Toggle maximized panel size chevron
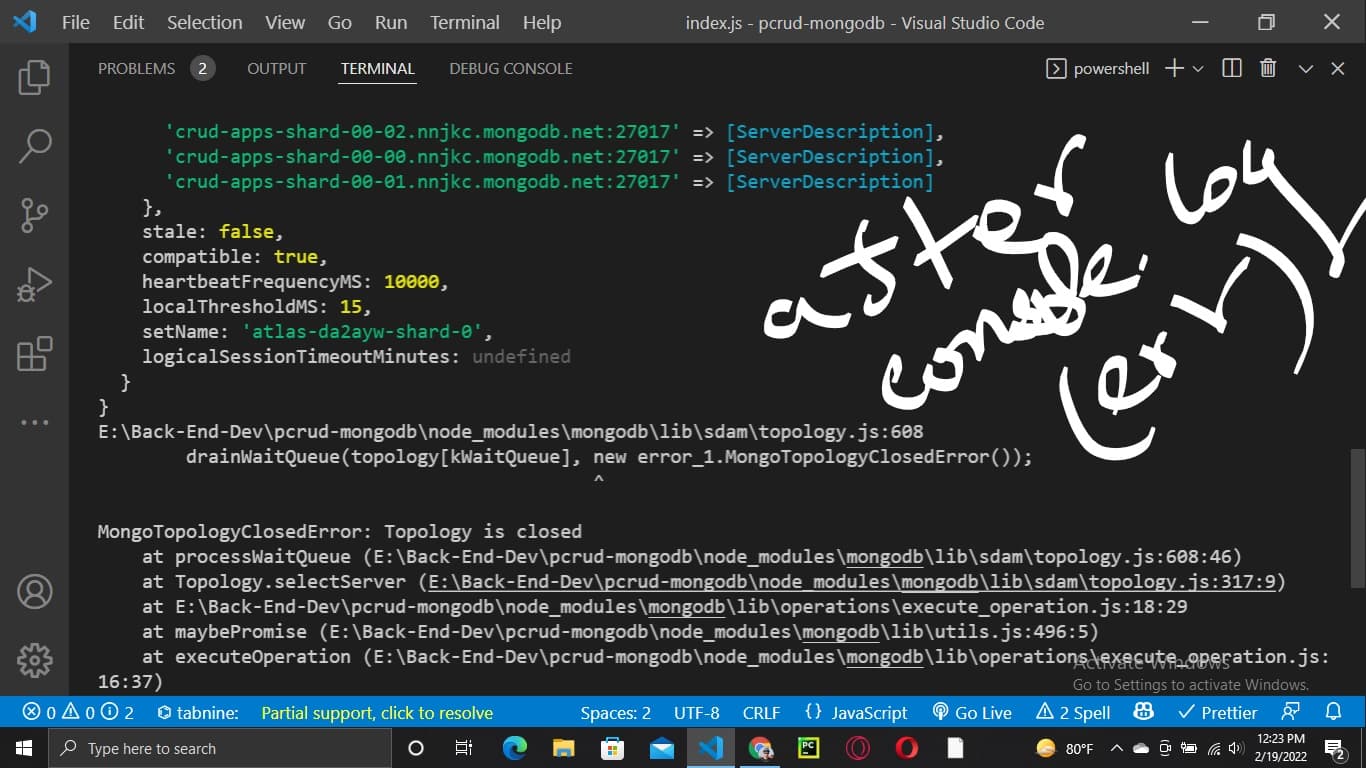Screen dimensions: 1366x768 tap(1305, 68)
